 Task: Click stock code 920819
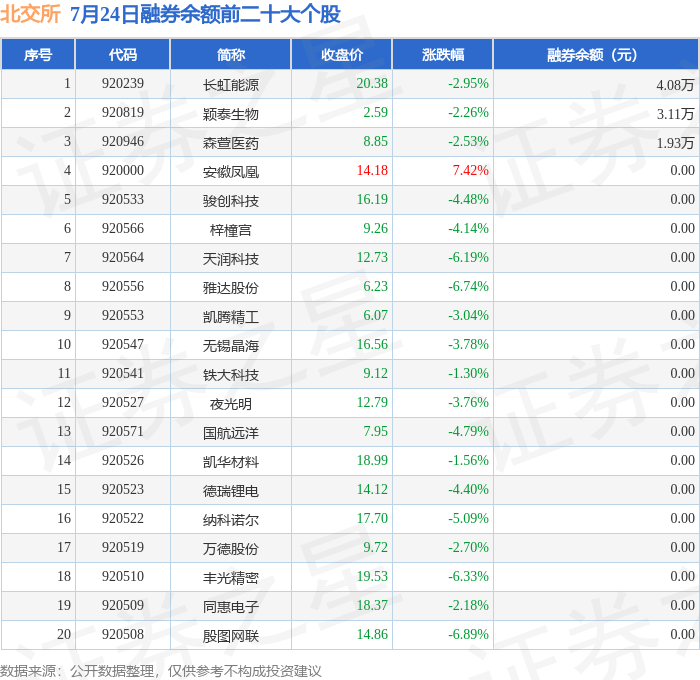[123, 112]
